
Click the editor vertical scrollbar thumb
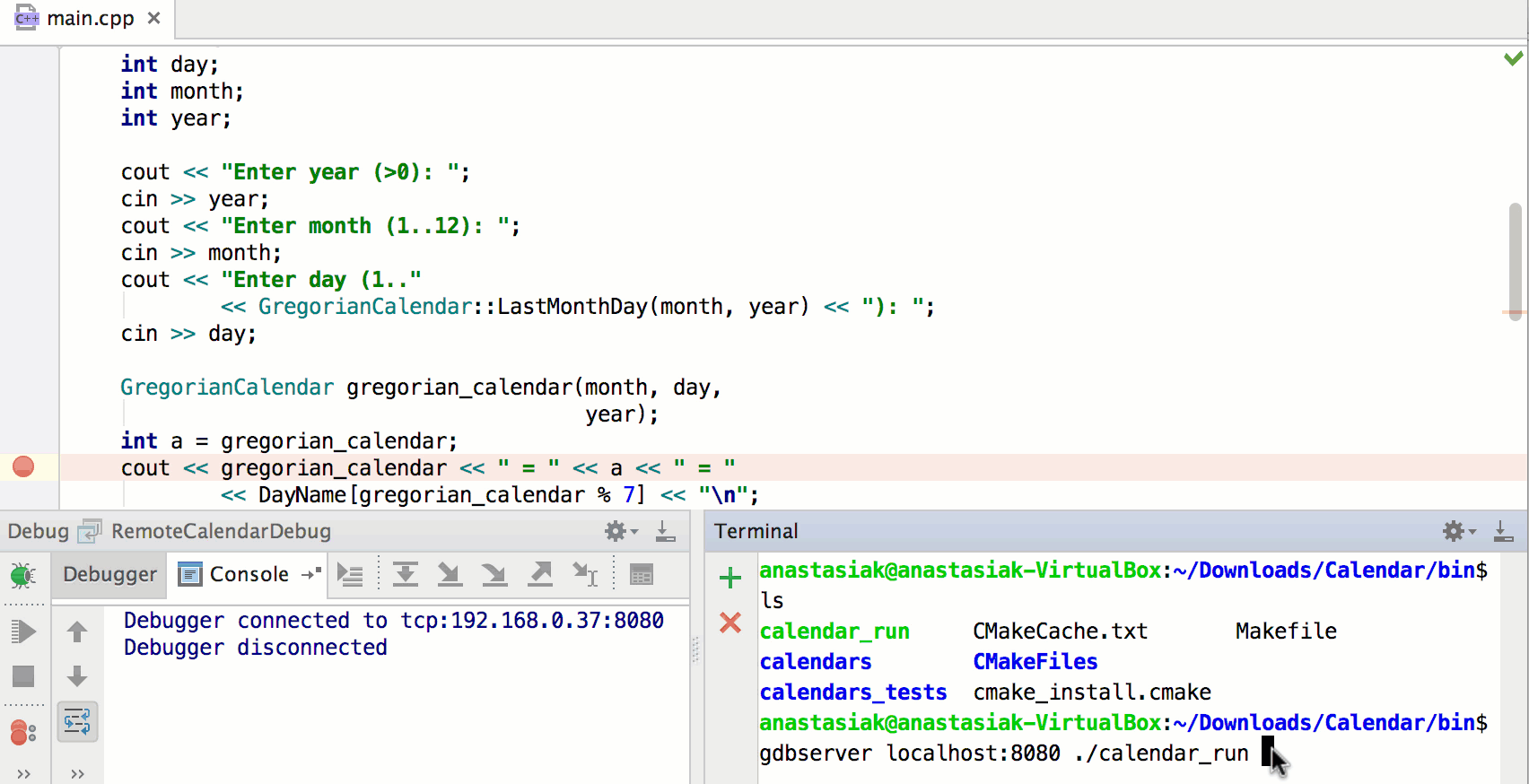(x=1516, y=256)
